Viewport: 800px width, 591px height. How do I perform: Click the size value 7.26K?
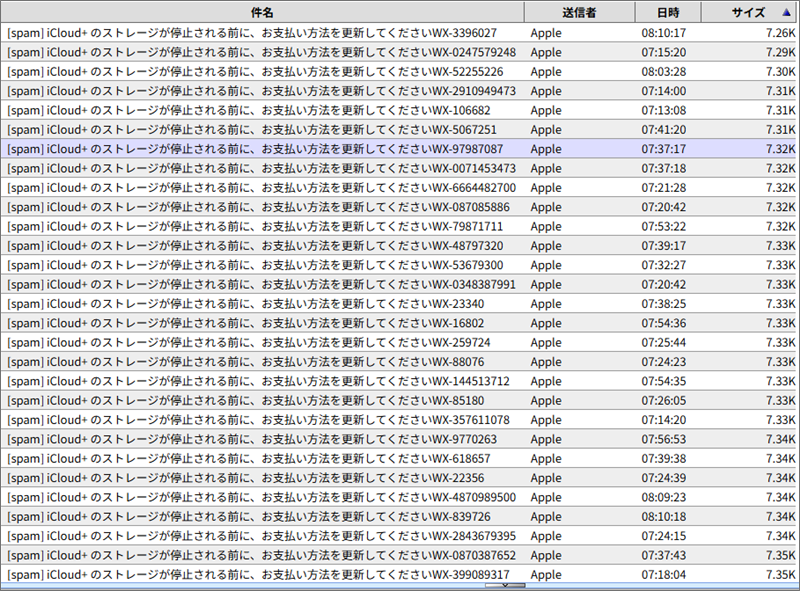pyautogui.click(x=781, y=33)
